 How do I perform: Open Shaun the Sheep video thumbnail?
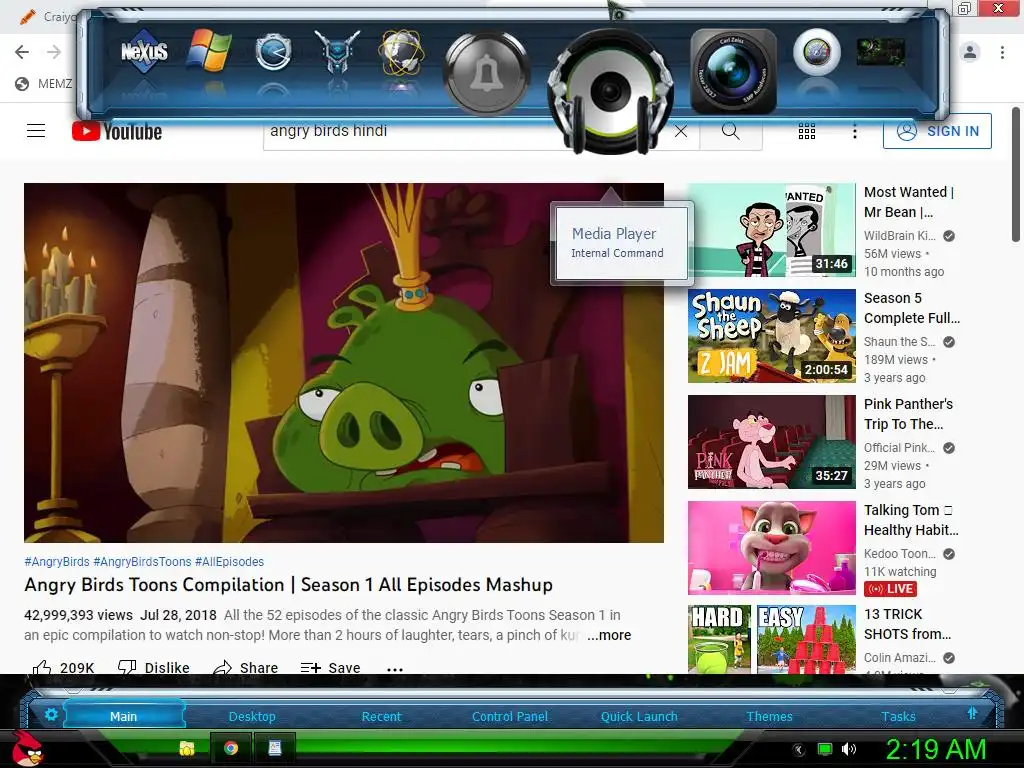(771, 336)
